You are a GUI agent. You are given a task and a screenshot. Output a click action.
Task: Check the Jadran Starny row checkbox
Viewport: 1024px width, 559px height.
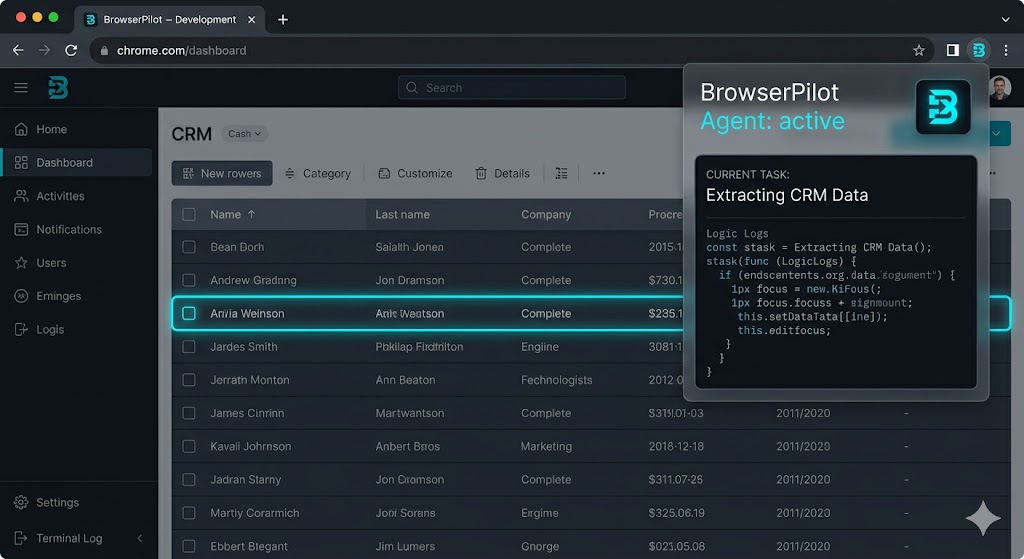(x=189, y=480)
